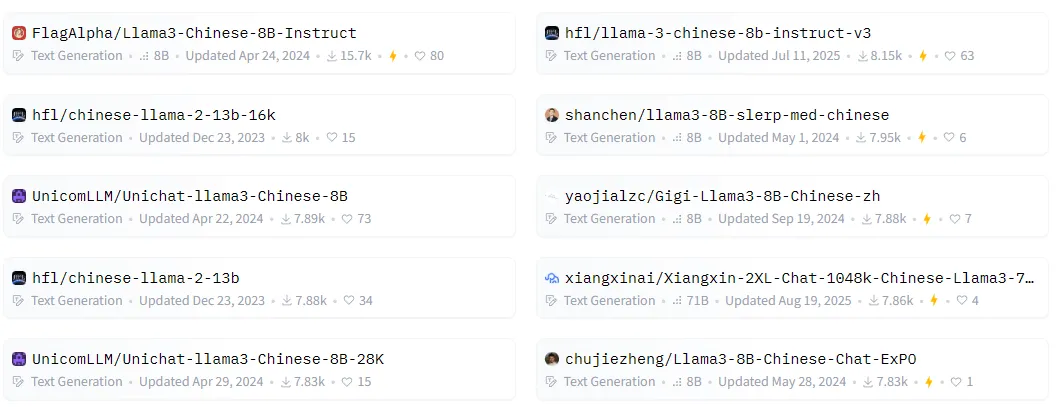Click the FlagAlpha organization avatar icon

(x=18, y=33)
